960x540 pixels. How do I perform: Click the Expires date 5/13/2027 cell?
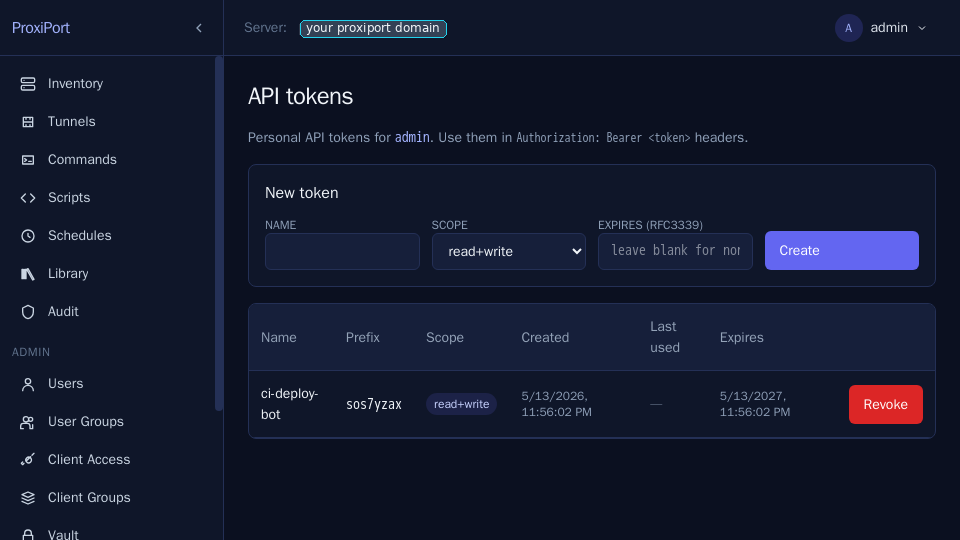coord(755,403)
